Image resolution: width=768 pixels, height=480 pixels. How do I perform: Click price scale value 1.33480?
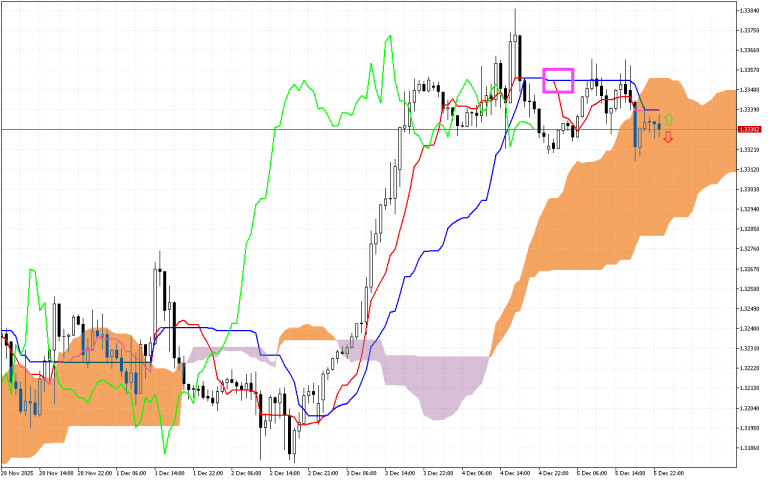tap(749, 90)
